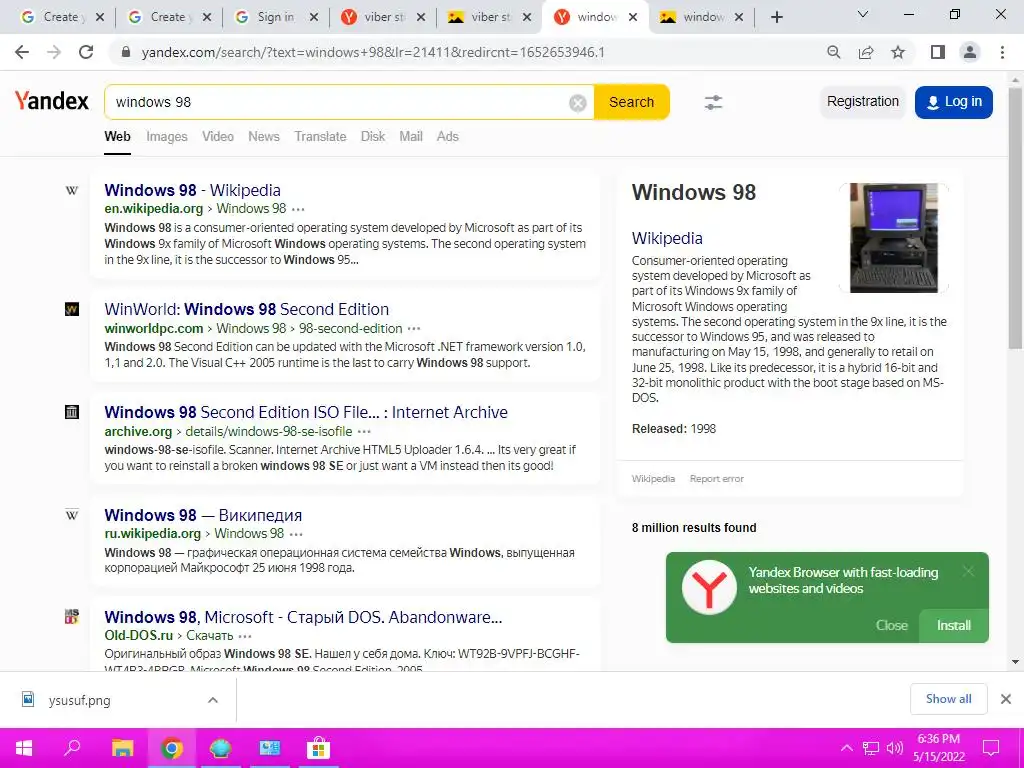Click Close in Yandex Browser promo
This screenshot has height=768, width=1024.
pos(891,626)
